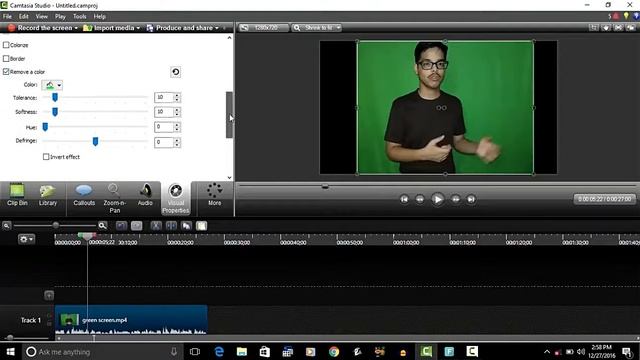Click the timeline Undo button
Viewport: 640px width, 360px height.
click(121, 226)
